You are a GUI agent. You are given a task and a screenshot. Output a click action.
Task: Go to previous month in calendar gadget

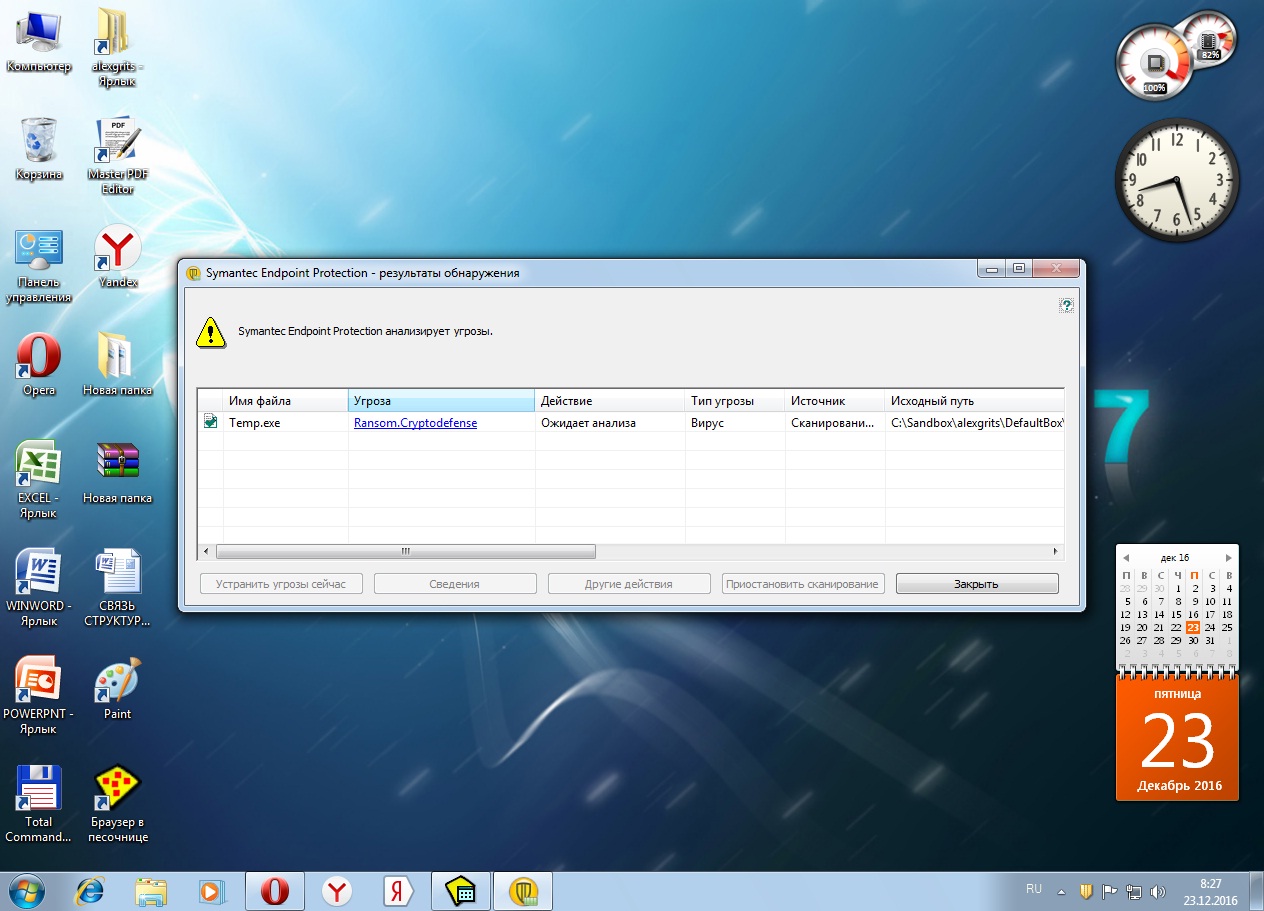1126,557
